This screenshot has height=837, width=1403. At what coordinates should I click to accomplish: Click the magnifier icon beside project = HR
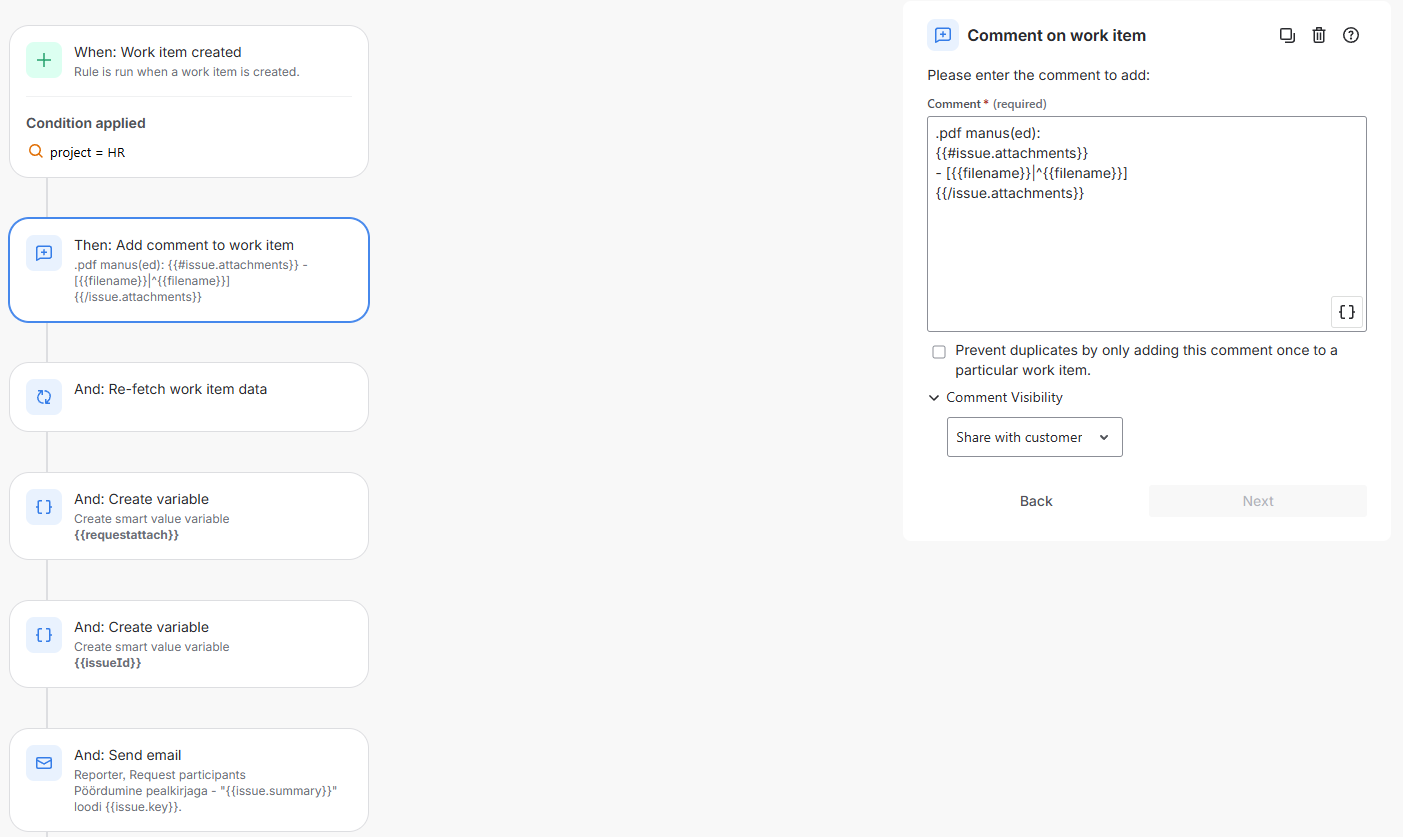36,152
